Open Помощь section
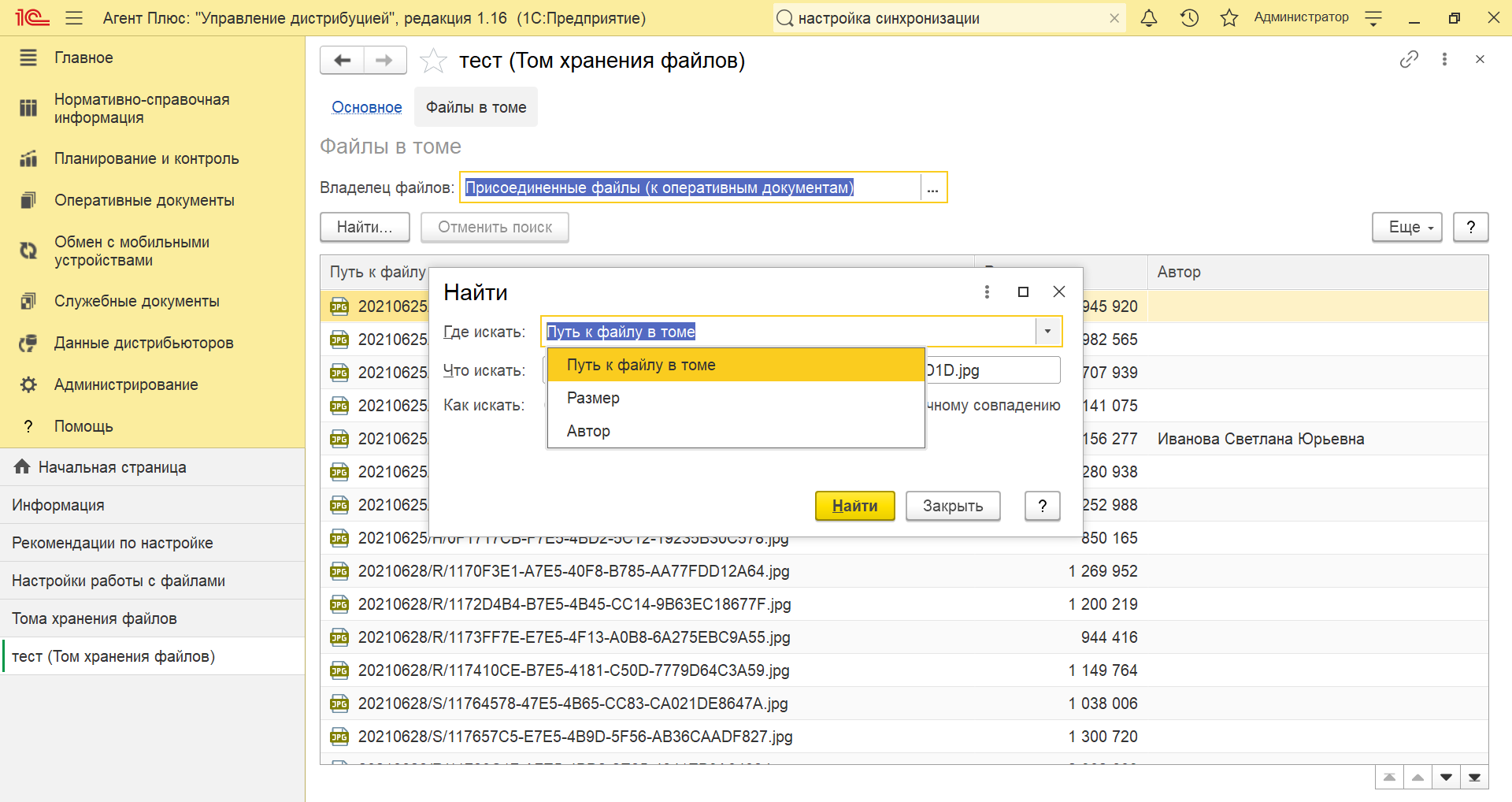 (152, 426)
